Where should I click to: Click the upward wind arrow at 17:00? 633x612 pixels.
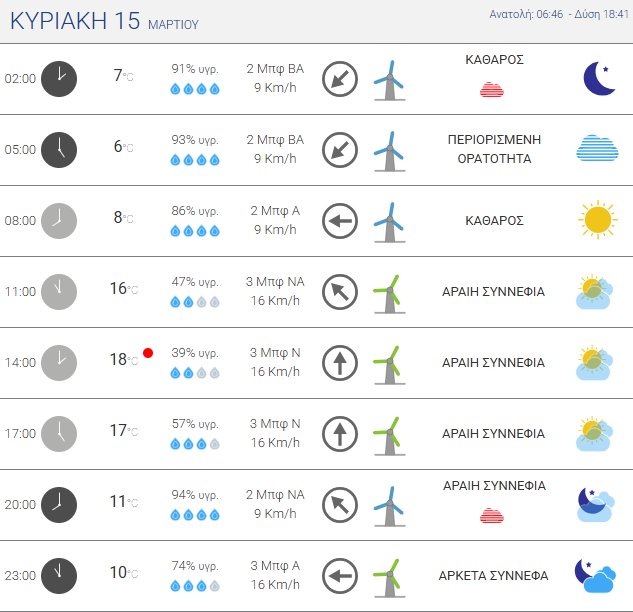(x=340, y=434)
